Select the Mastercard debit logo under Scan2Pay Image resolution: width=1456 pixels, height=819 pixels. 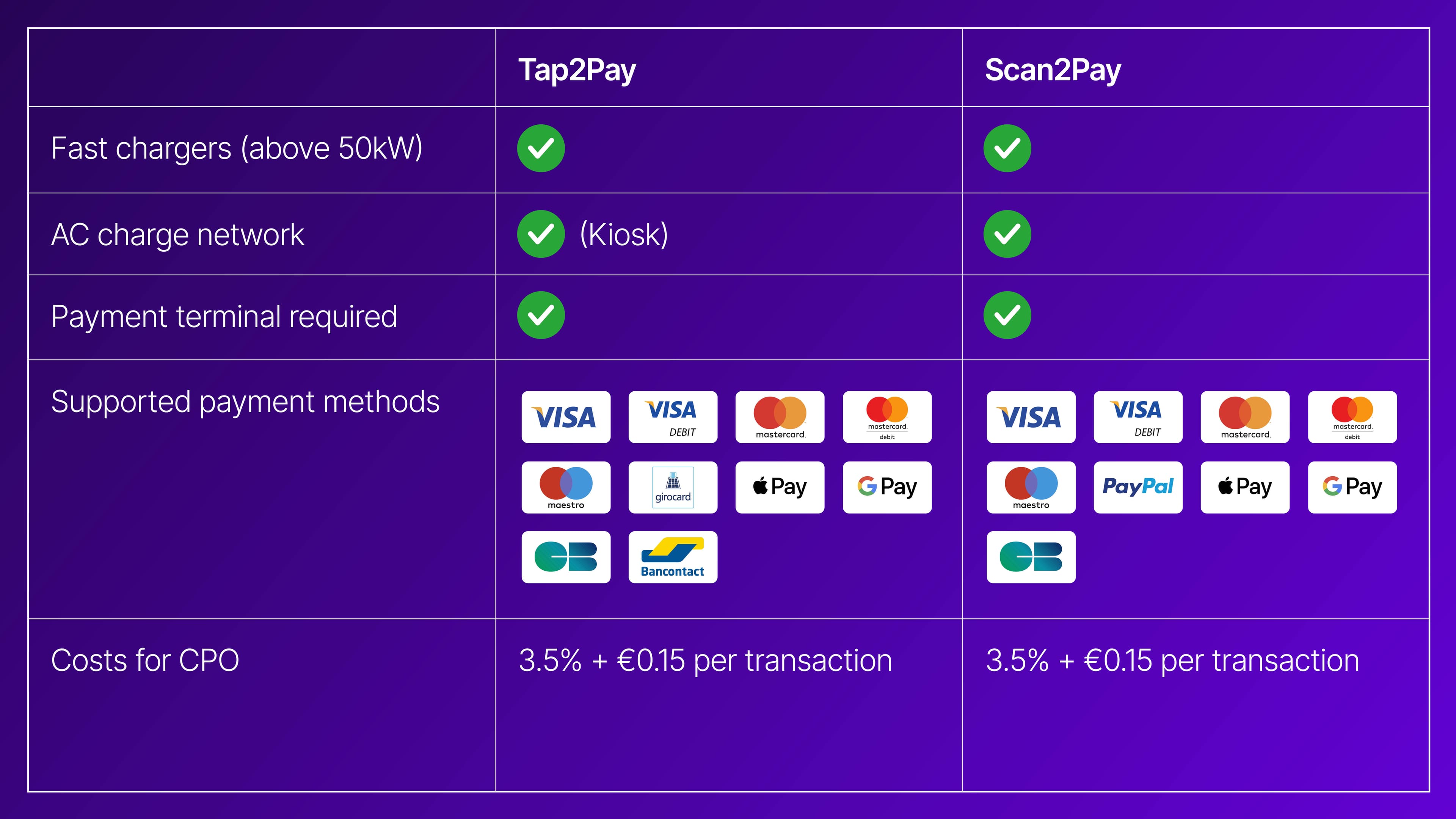(x=1352, y=417)
